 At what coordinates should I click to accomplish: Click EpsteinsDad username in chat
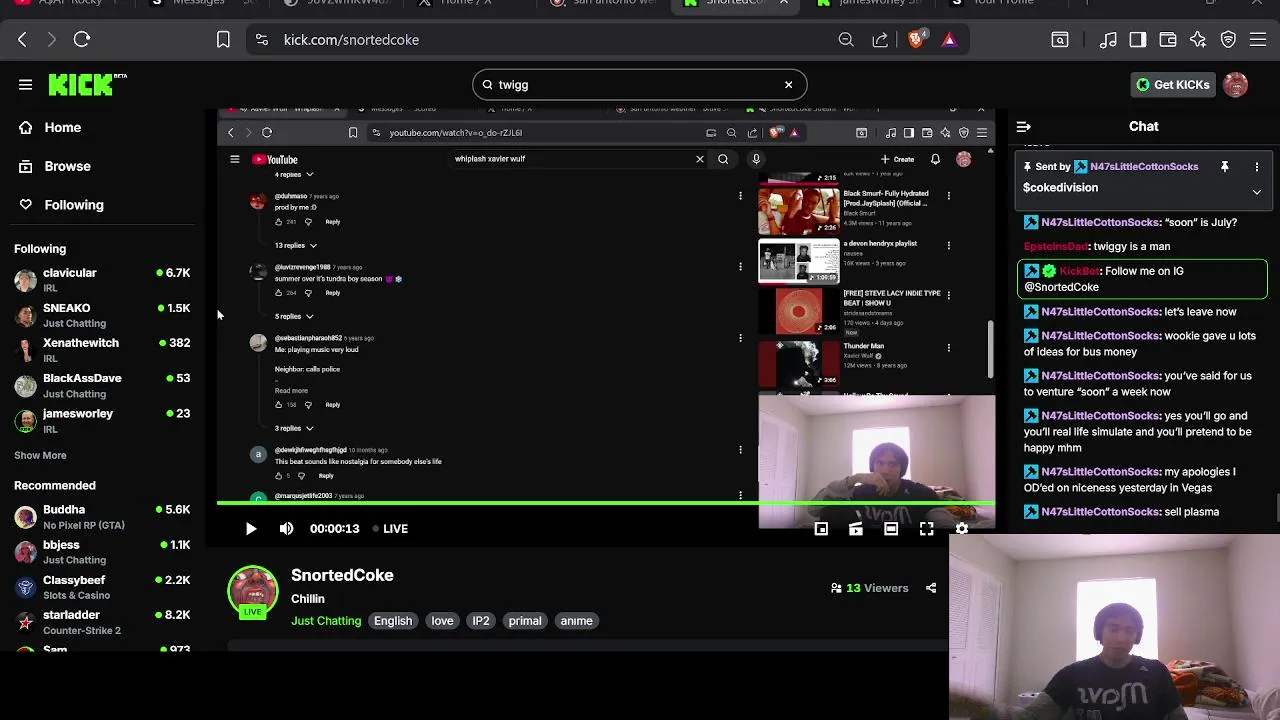point(1056,246)
